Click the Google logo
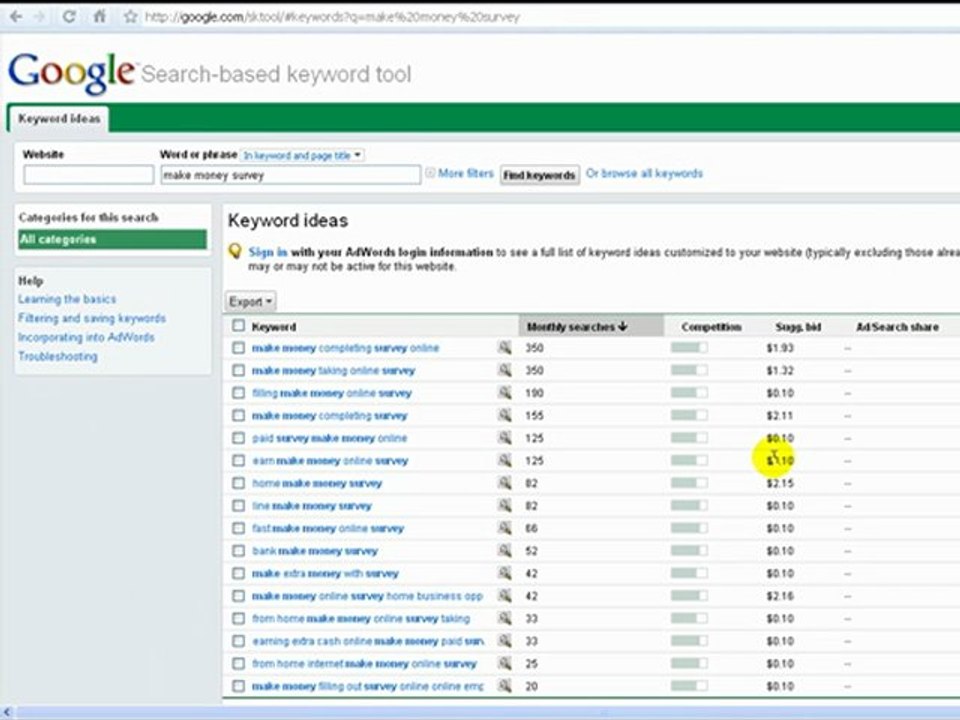 click(71, 73)
